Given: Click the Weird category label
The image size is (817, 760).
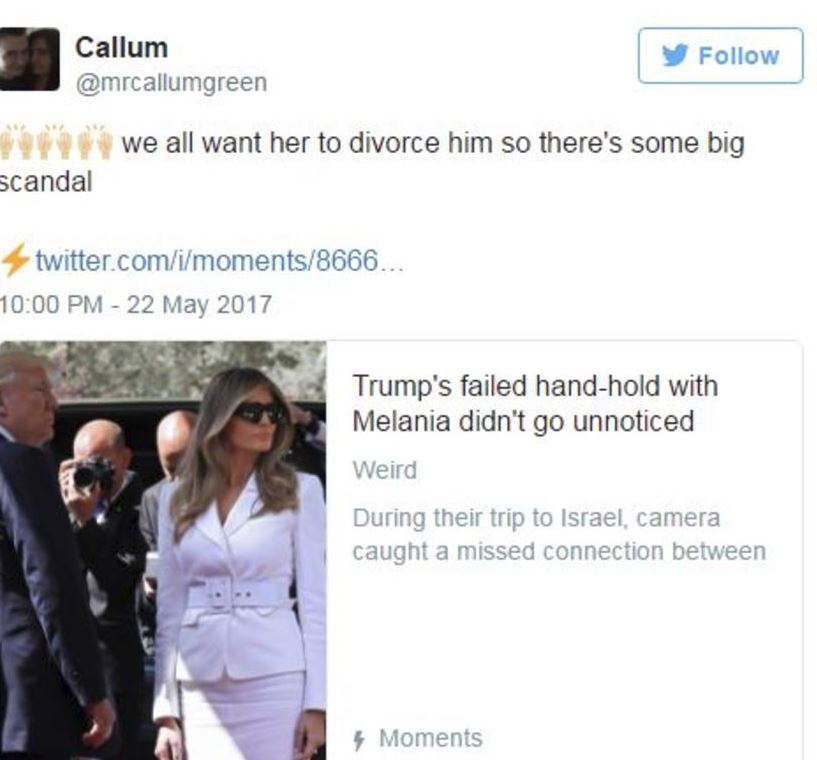Looking at the screenshot, I should pos(385,470).
